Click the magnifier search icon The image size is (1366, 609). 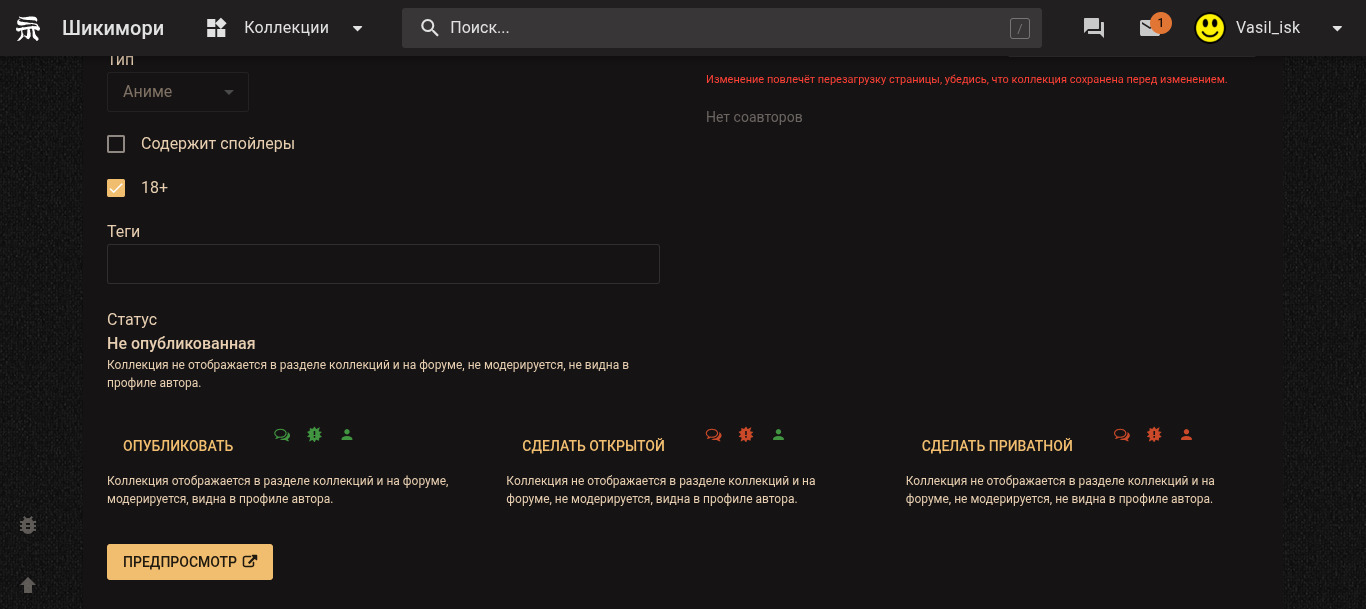coord(430,28)
